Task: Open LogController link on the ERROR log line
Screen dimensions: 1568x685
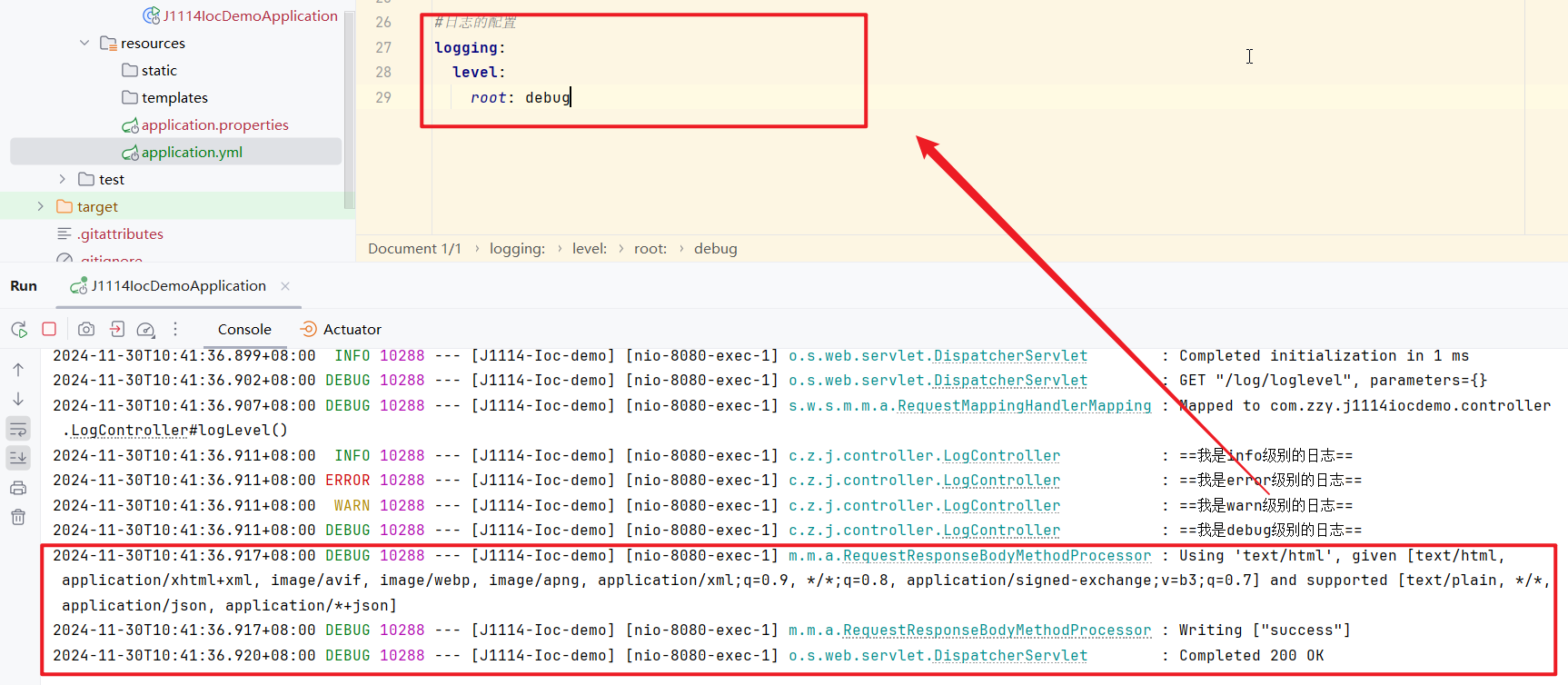Action: [1001, 480]
